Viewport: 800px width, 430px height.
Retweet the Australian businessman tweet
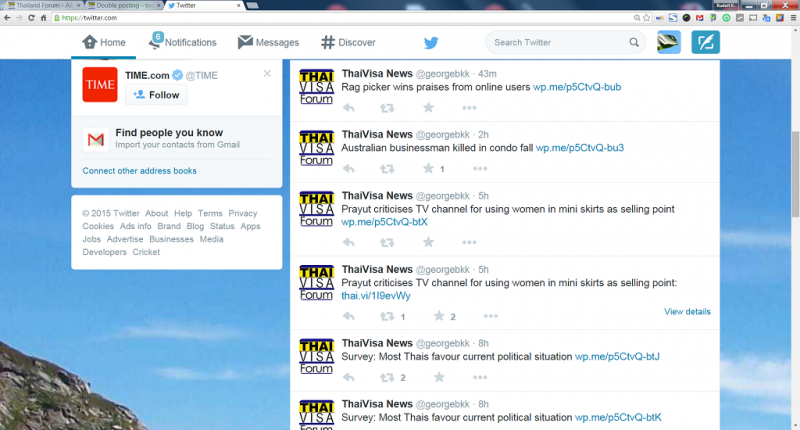(x=387, y=168)
